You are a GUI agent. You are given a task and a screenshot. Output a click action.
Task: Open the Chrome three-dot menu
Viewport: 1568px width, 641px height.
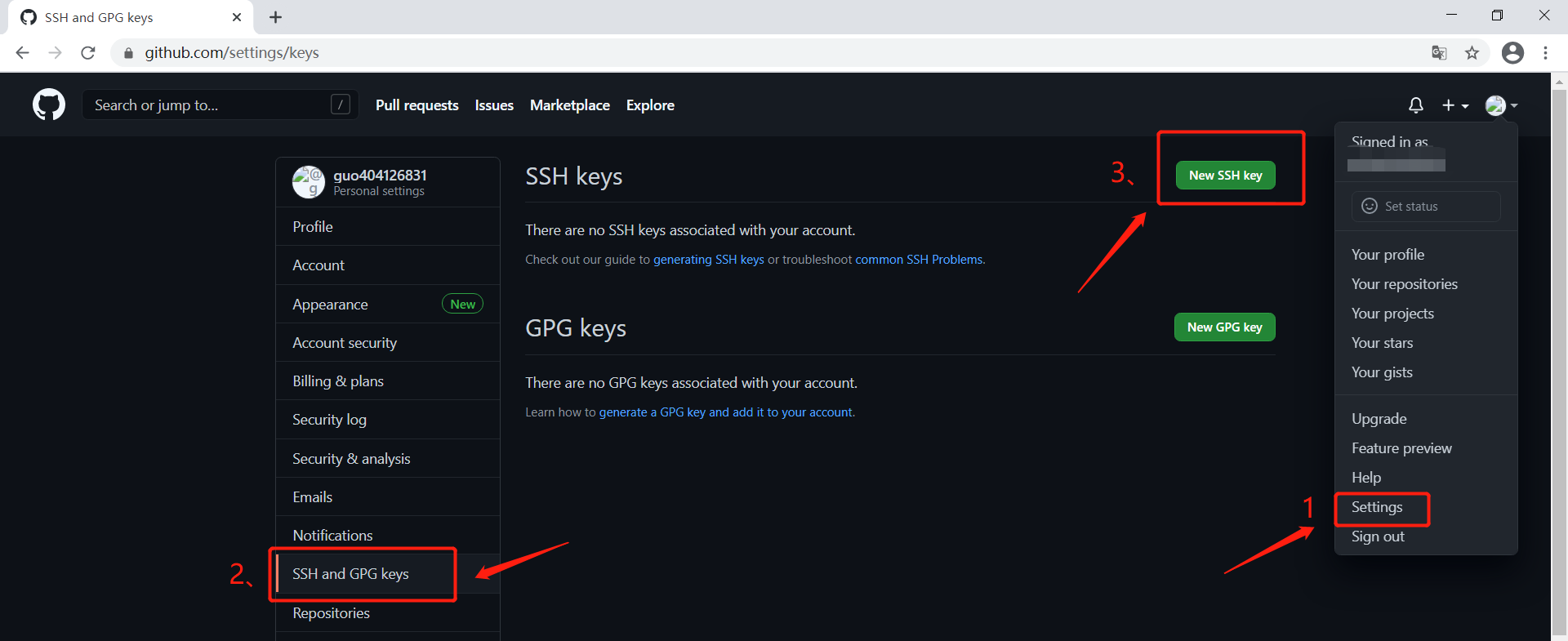pos(1545,52)
